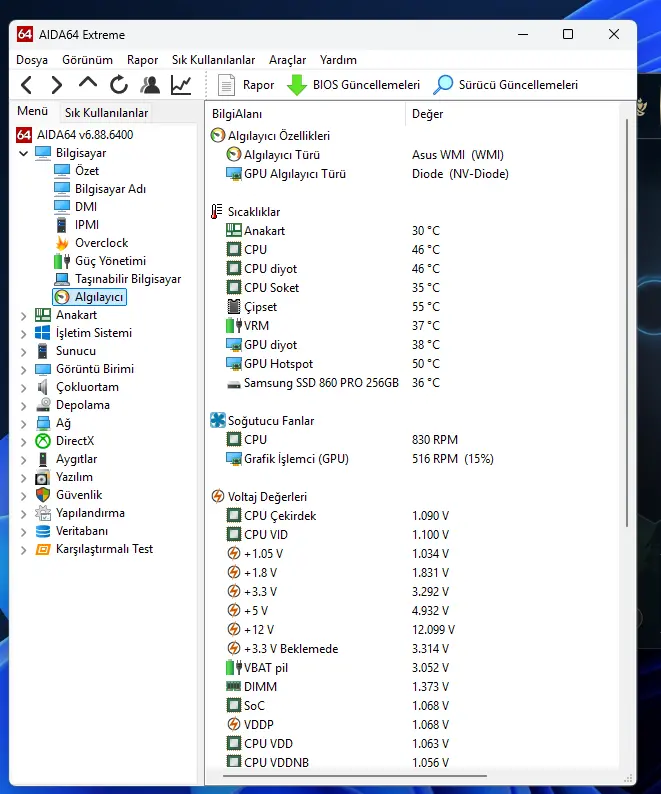
Task: Select the GPU Algılayıcı Türü row
Action: pos(413,174)
